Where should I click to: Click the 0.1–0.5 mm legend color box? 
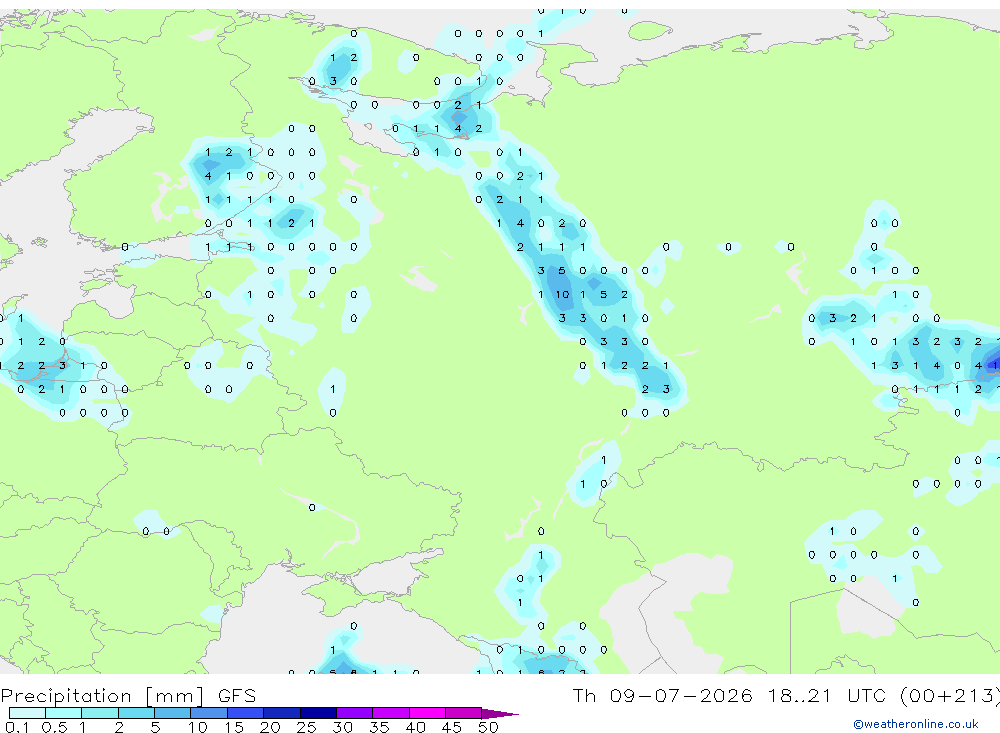tap(27, 713)
